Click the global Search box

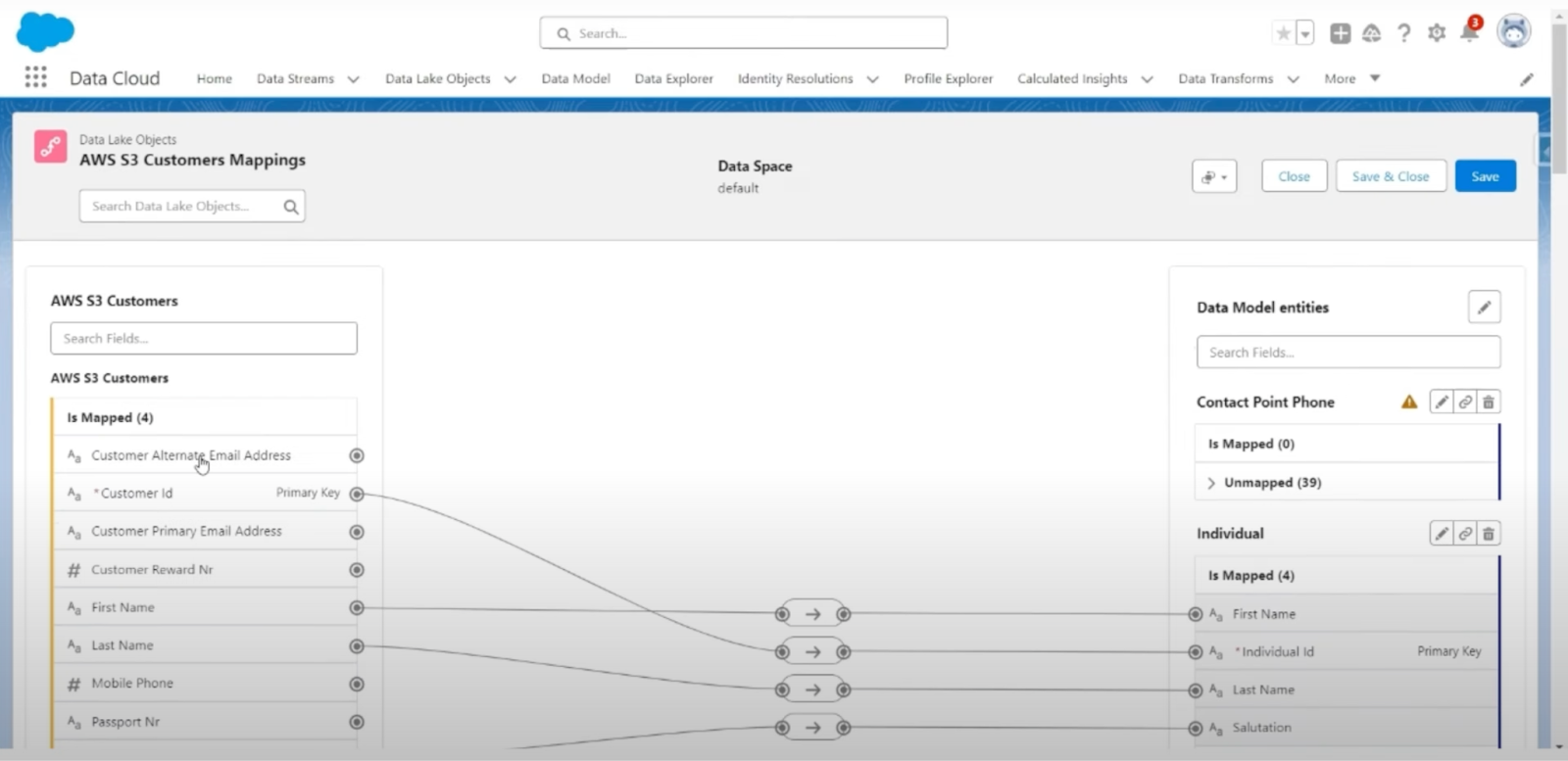click(x=743, y=33)
